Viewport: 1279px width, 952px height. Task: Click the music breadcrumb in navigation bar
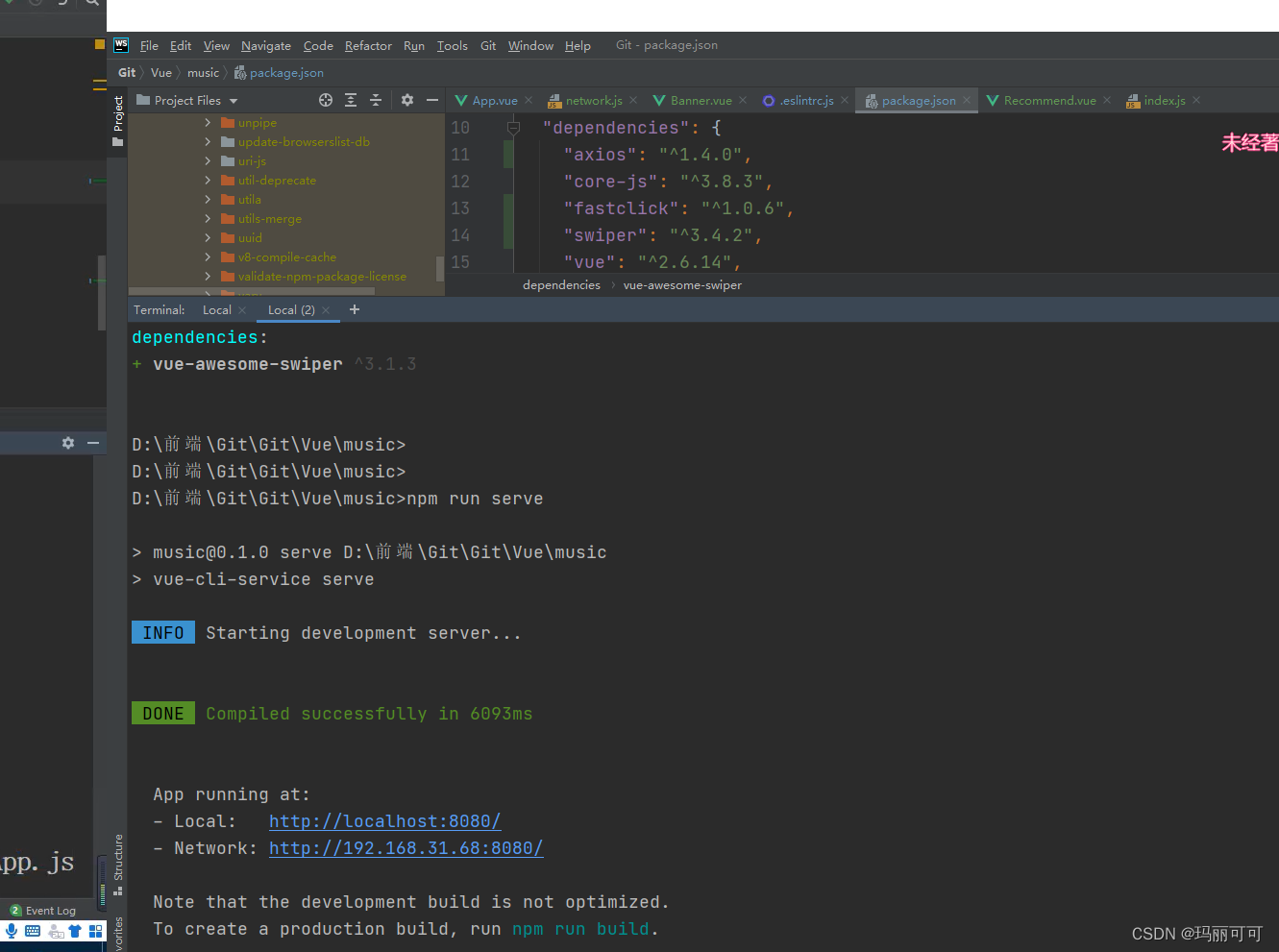point(203,72)
